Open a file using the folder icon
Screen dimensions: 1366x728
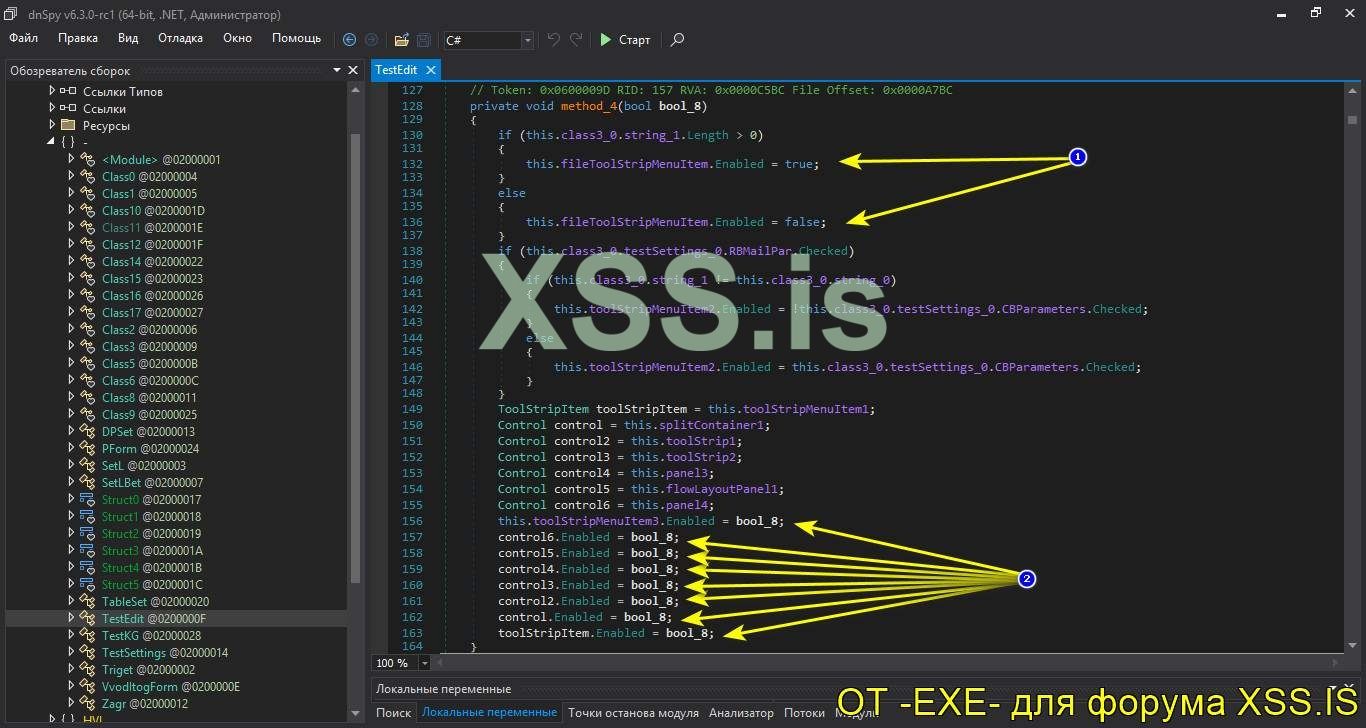[x=401, y=40]
